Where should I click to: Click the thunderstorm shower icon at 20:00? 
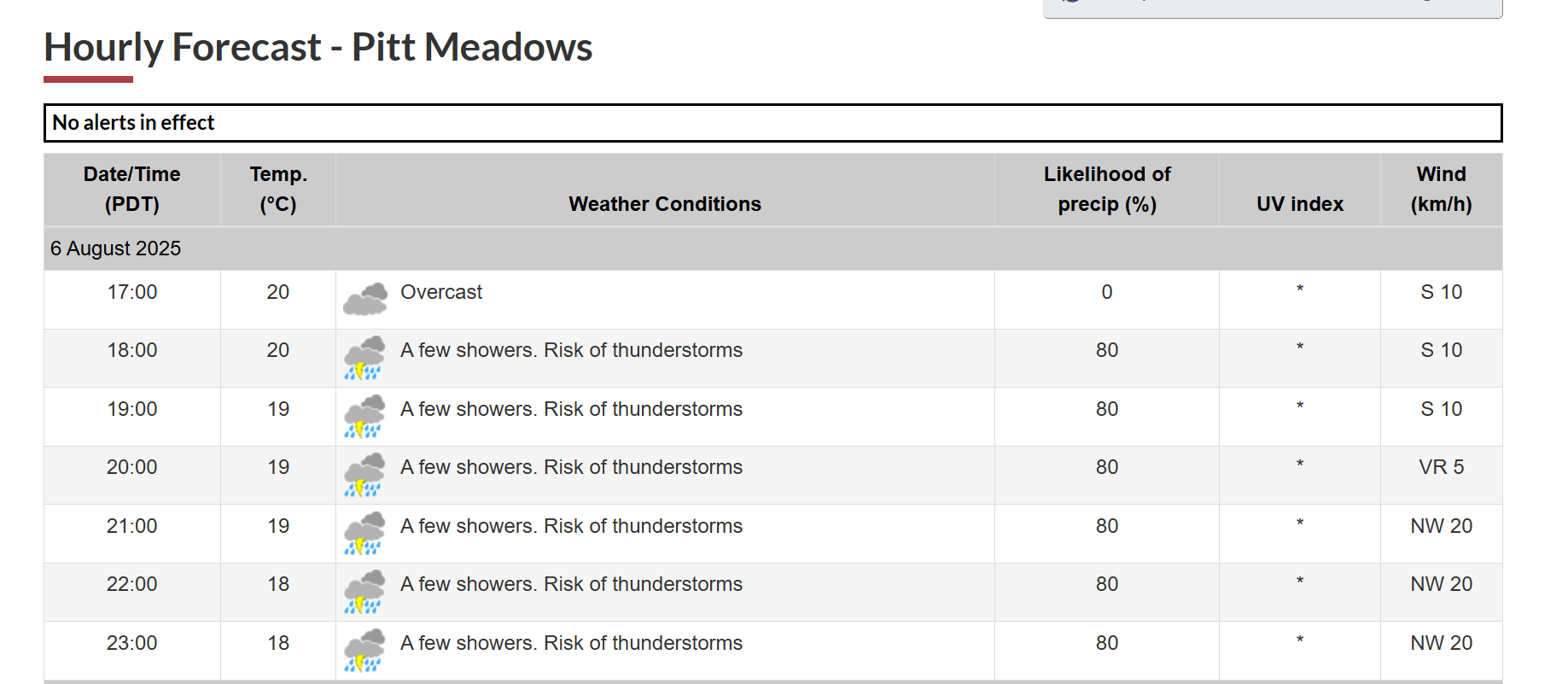click(x=364, y=475)
